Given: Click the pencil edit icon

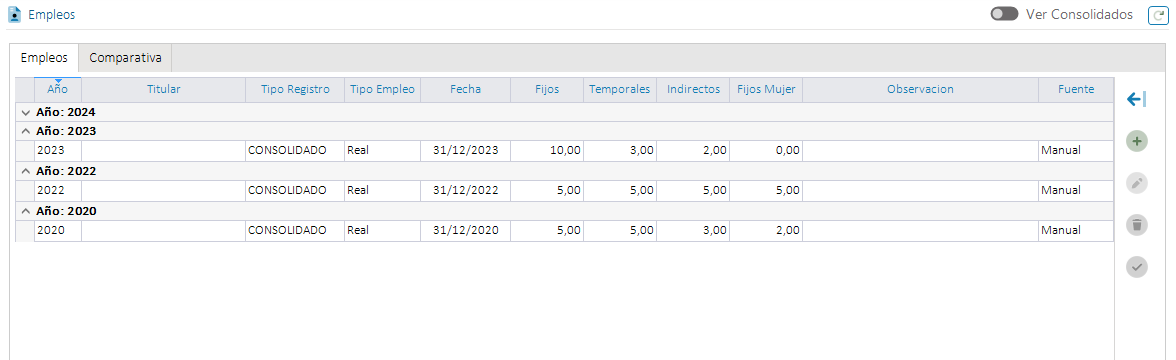Looking at the screenshot, I should pyautogui.click(x=1137, y=183).
